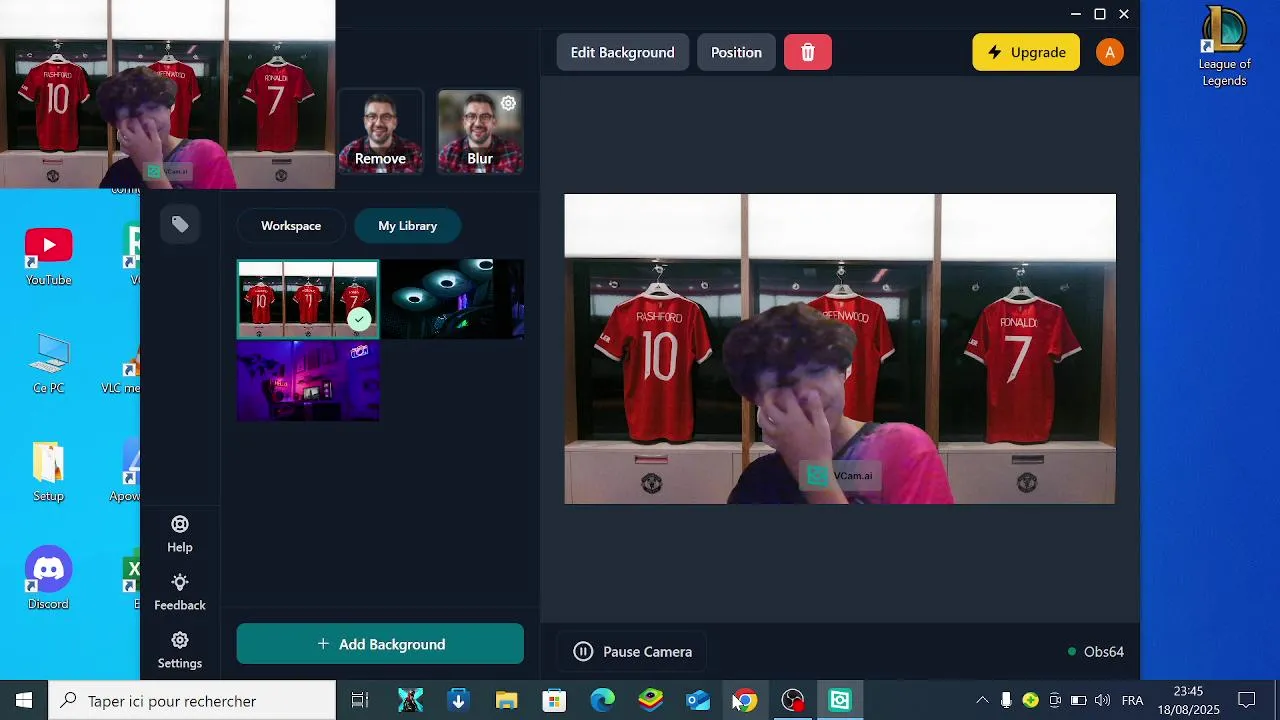Click the red trash delete button
The width and height of the screenshot is (1280, 720).
[808, 52]
